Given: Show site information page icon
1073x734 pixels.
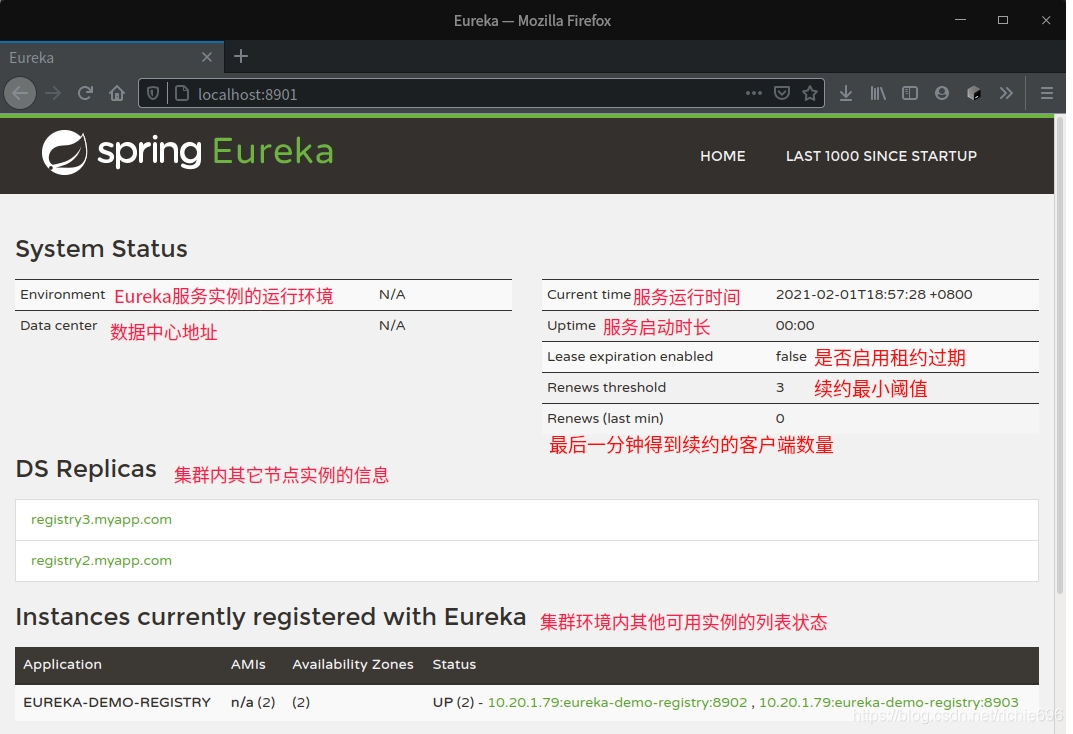Looking at the screenshot, I should point(181,93).
